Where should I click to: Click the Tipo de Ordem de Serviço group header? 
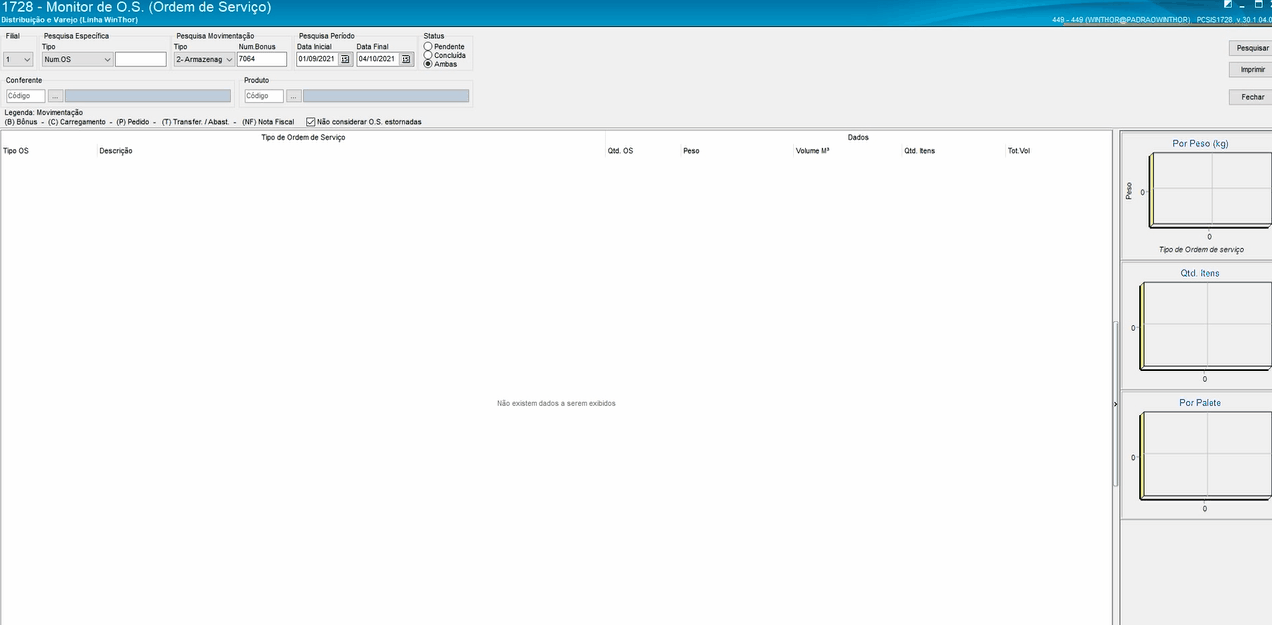tap(303, 137)
